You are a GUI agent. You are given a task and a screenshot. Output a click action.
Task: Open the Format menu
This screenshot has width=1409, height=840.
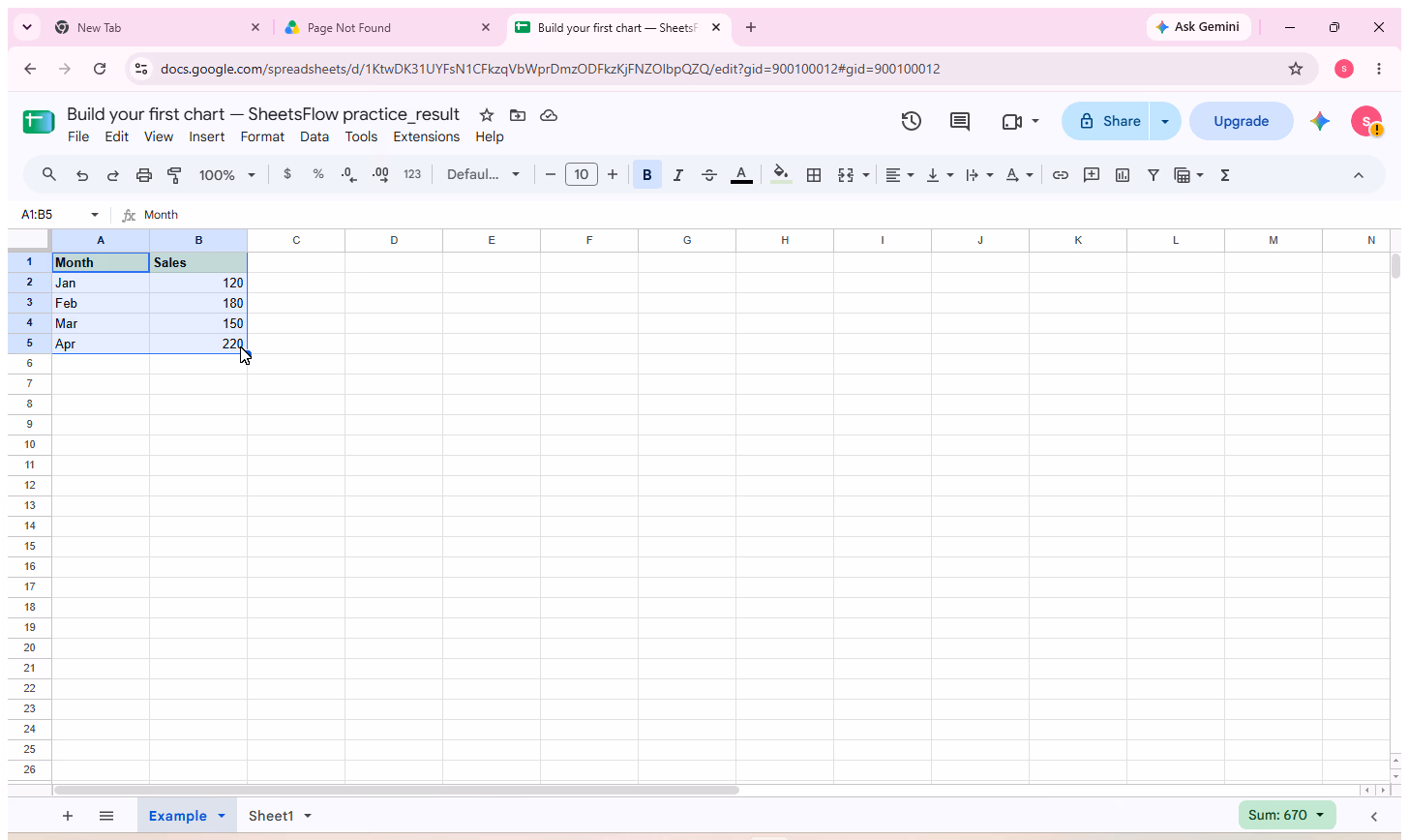coord(262,136)
